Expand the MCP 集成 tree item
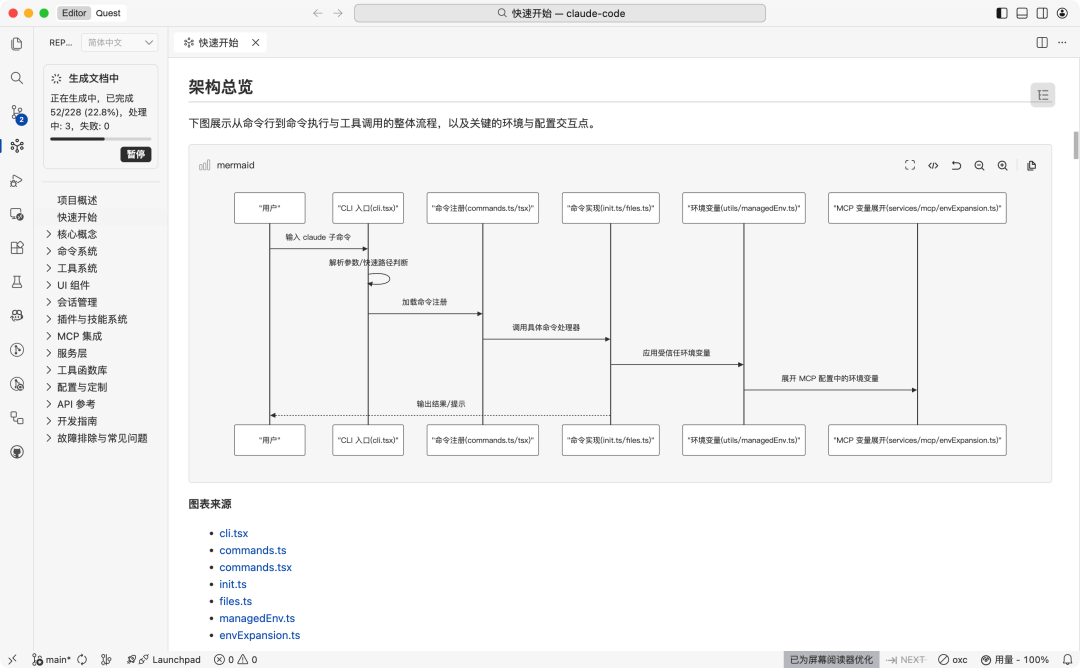Screen dimensions: 1080x668 (78, 336)
